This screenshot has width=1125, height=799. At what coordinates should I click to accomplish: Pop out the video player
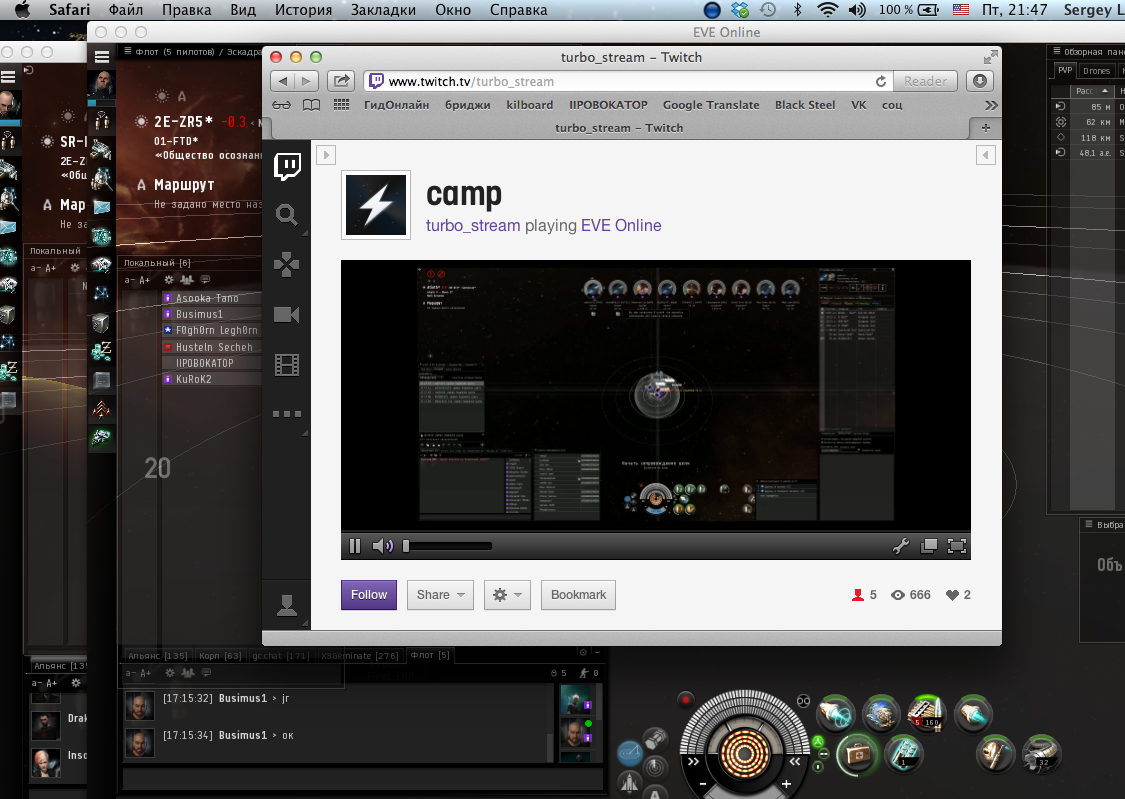[x=928, y=546]
